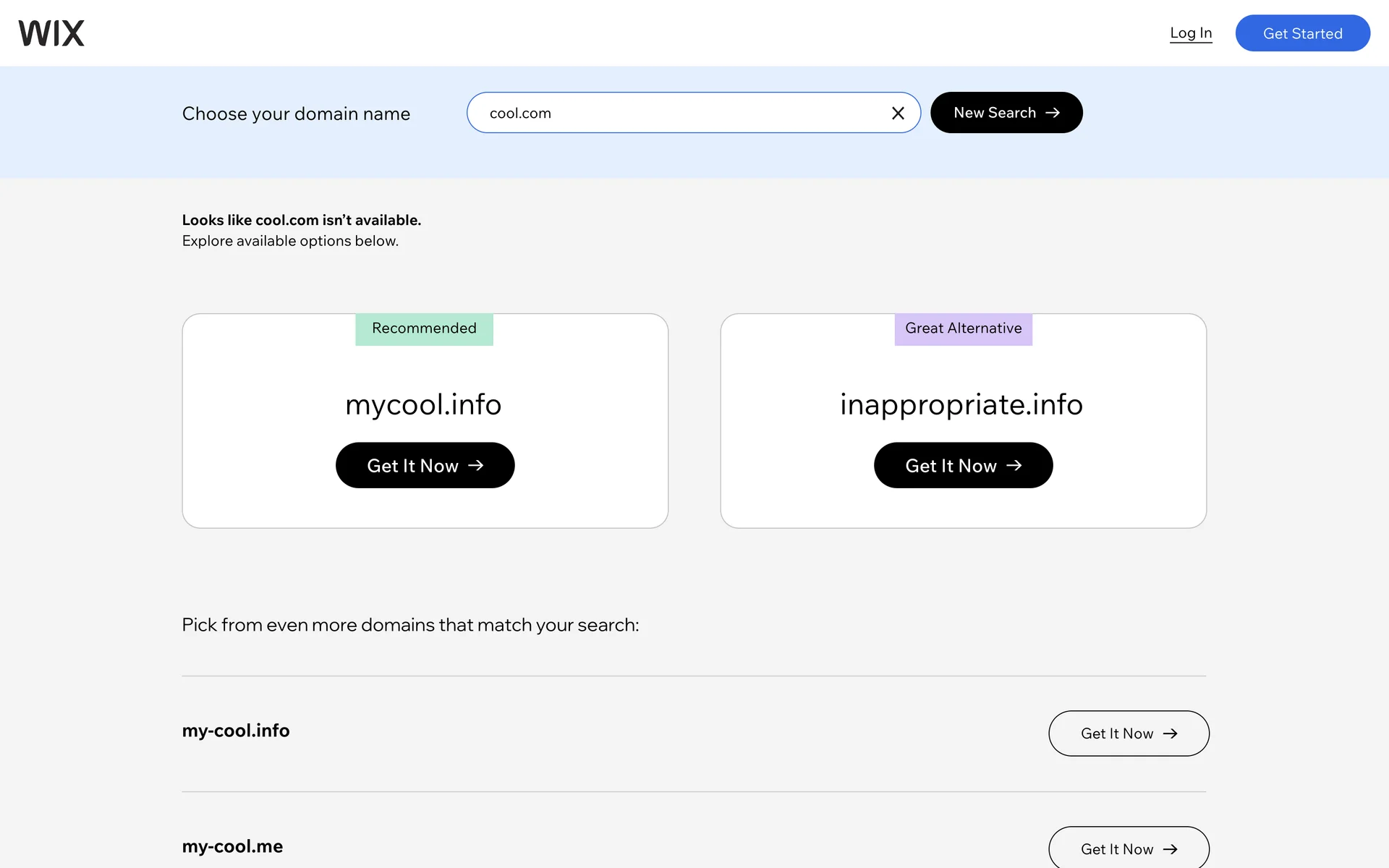Open the Log In link
Viewport: 1389px width, 868px height.
tap(1191, 33)
